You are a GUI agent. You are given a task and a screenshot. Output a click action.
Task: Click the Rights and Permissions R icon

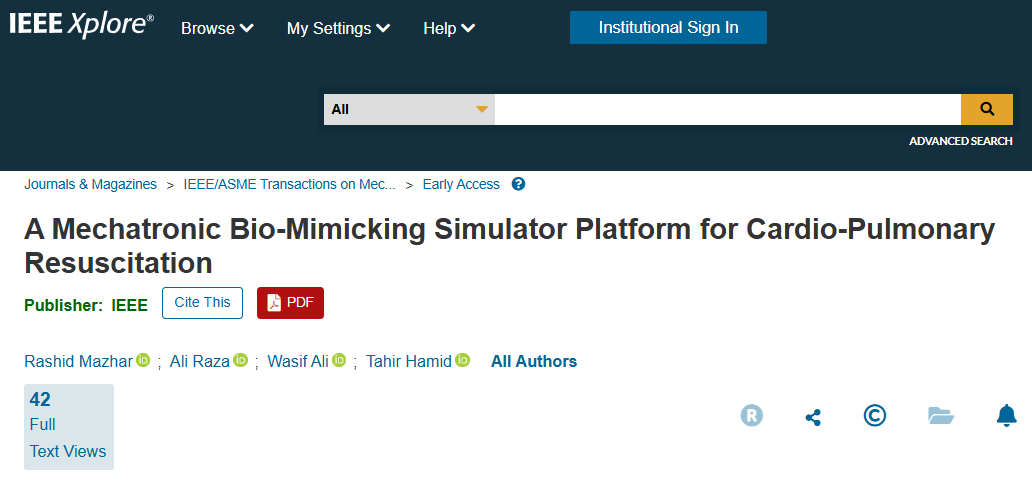click(751, 415)
